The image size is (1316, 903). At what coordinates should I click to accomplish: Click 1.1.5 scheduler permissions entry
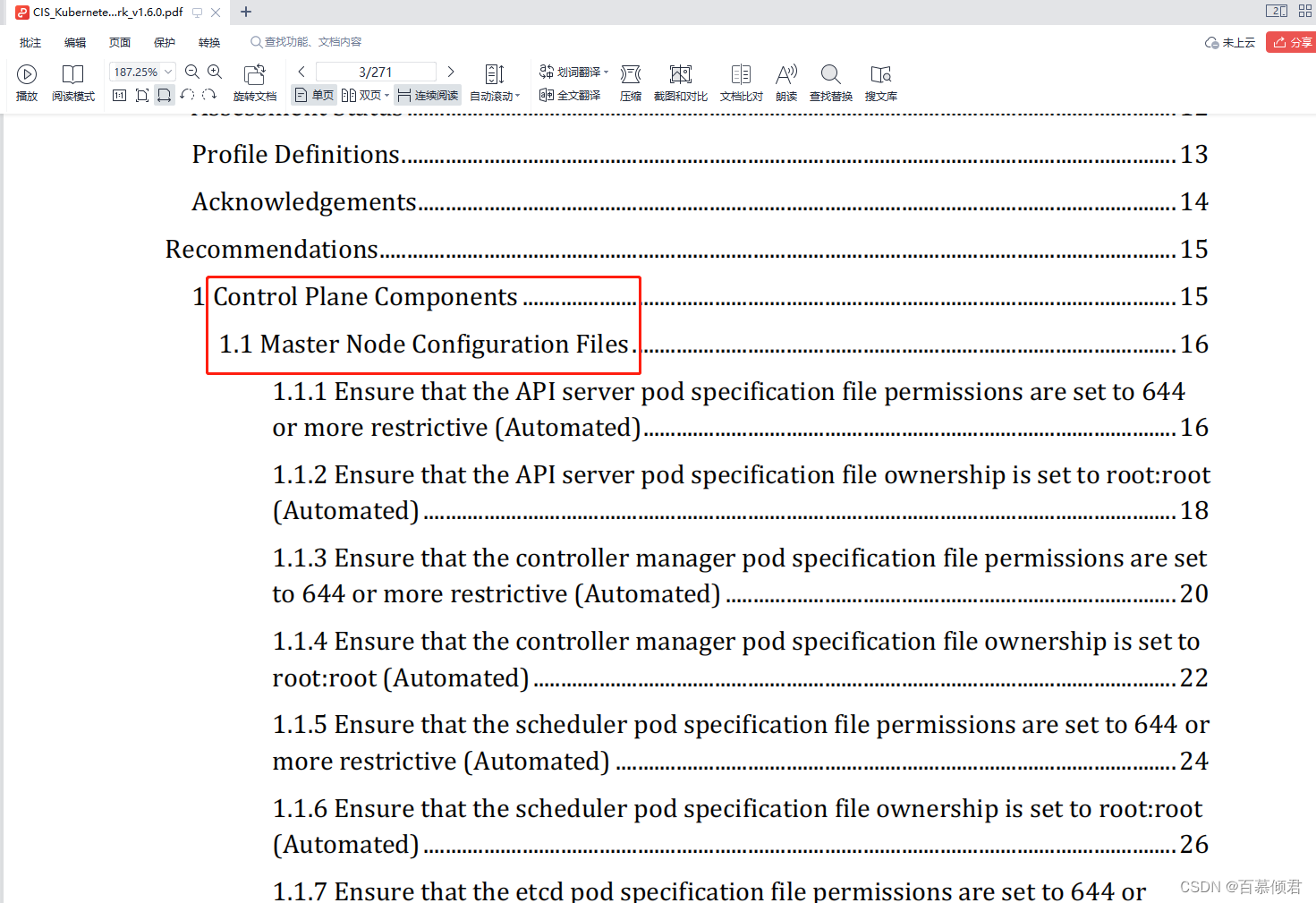(741, 743)
